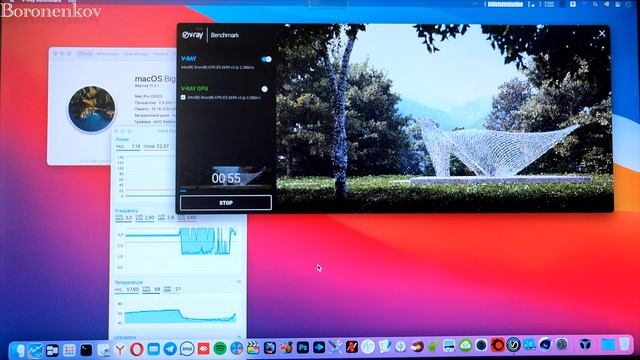Open Intel Power Gadget from the Dock

[x=36, y=350]
